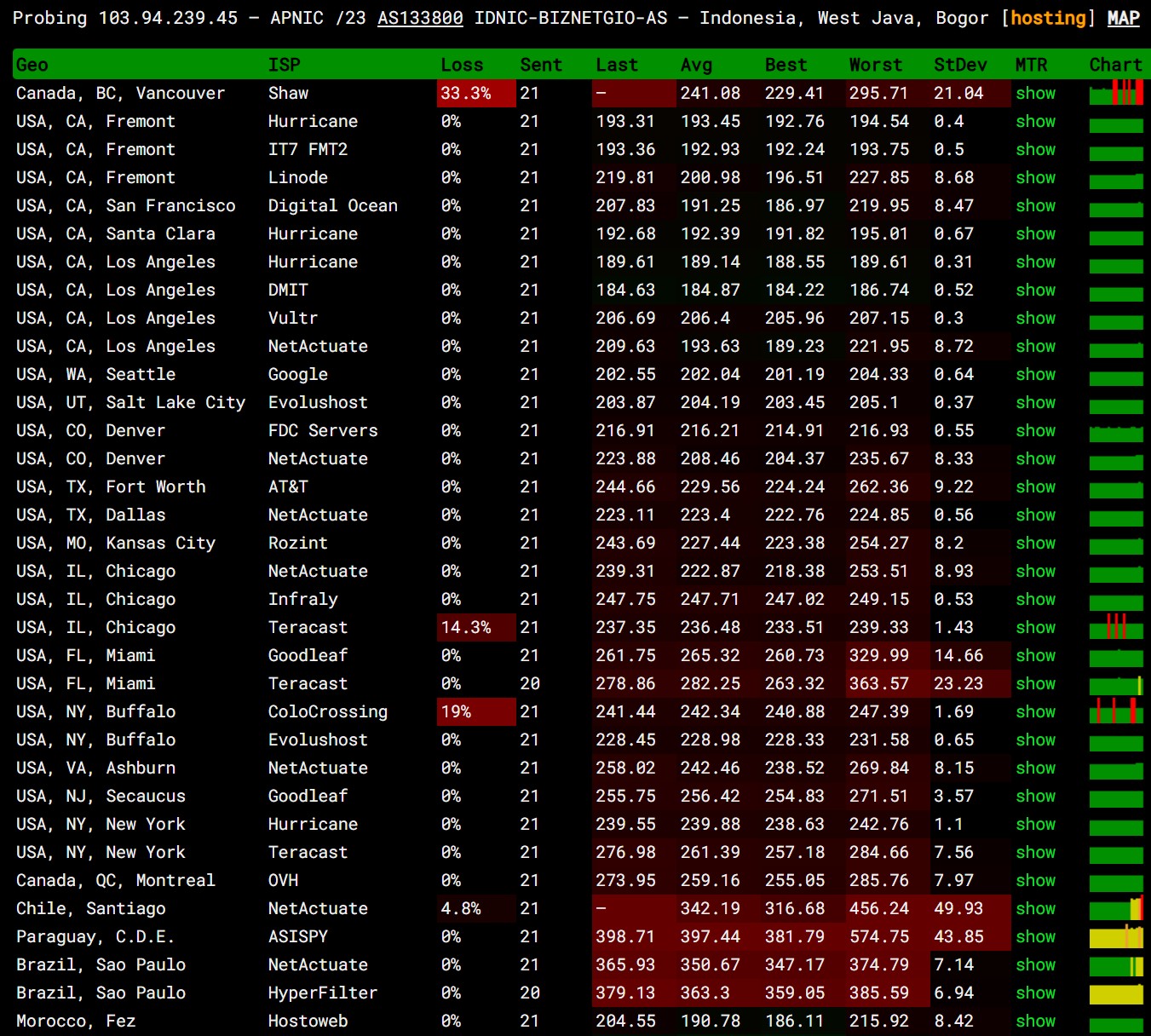This screenshot has width=1151, height=1036.
Task: Click the Avg column header
Action: click(x=696, y=65)
